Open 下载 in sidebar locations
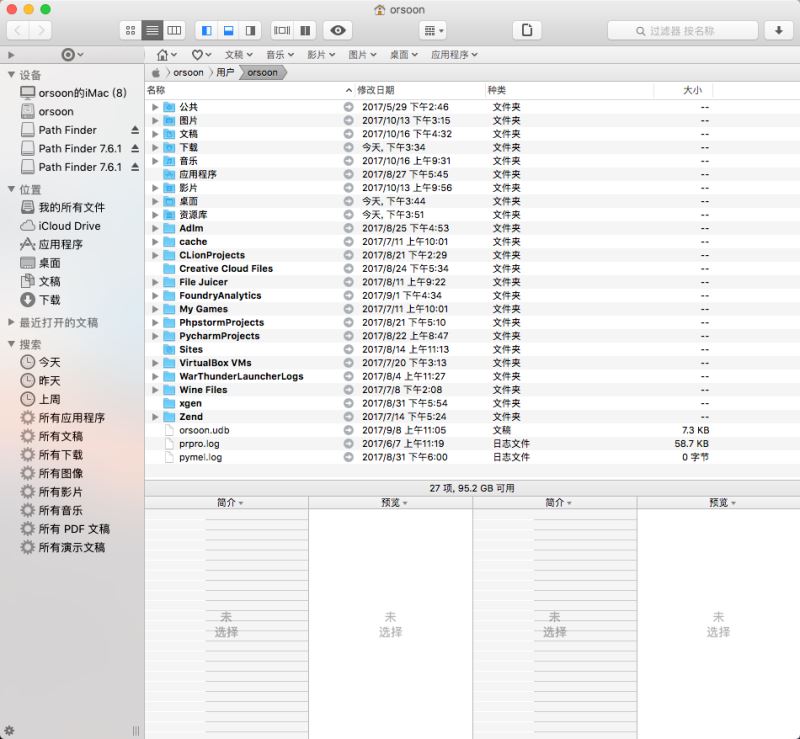 coord(40,300)
